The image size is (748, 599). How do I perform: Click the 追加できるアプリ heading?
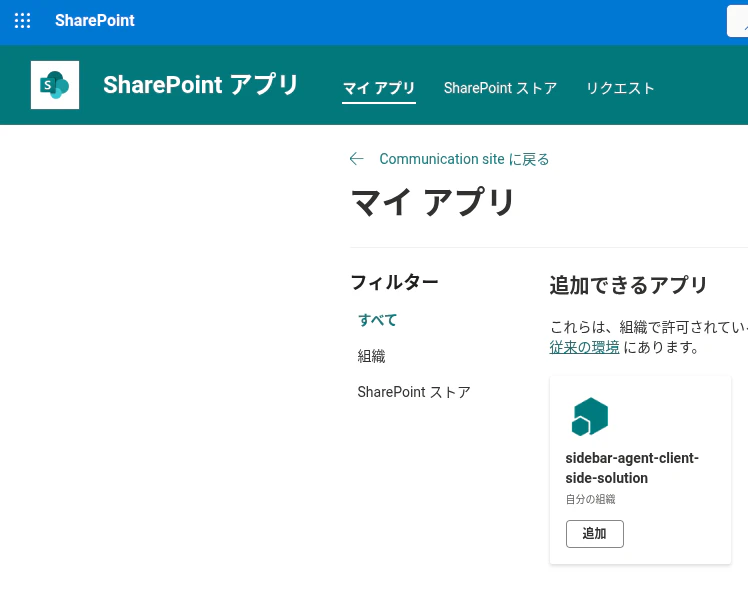tap(628, 285)
